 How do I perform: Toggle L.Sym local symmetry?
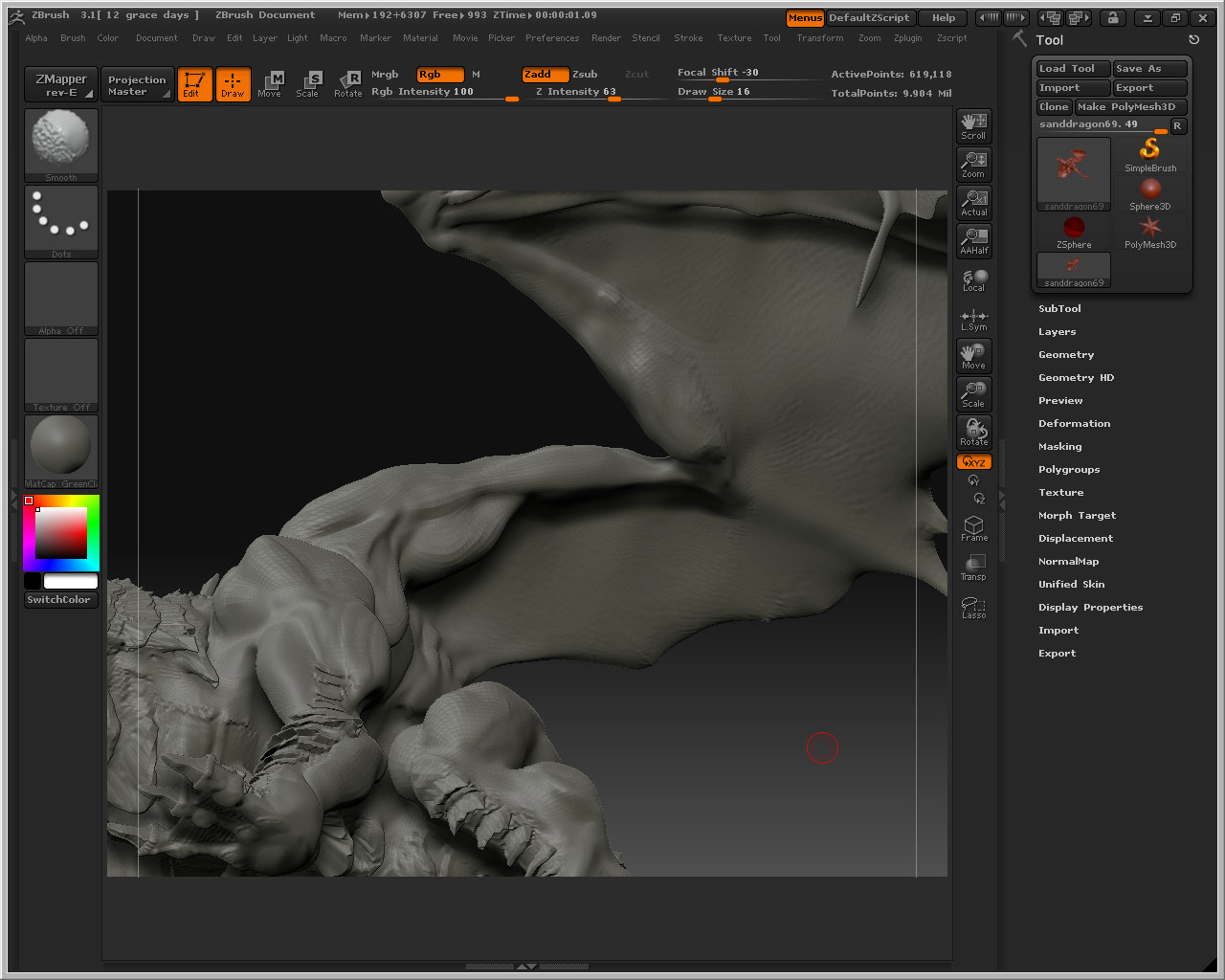click(974, 320)
